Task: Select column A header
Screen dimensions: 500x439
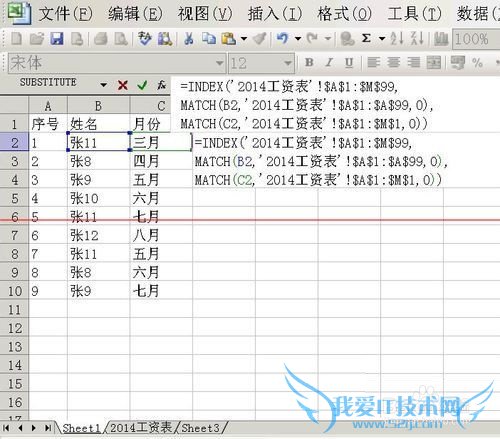Action: [48, 106]
